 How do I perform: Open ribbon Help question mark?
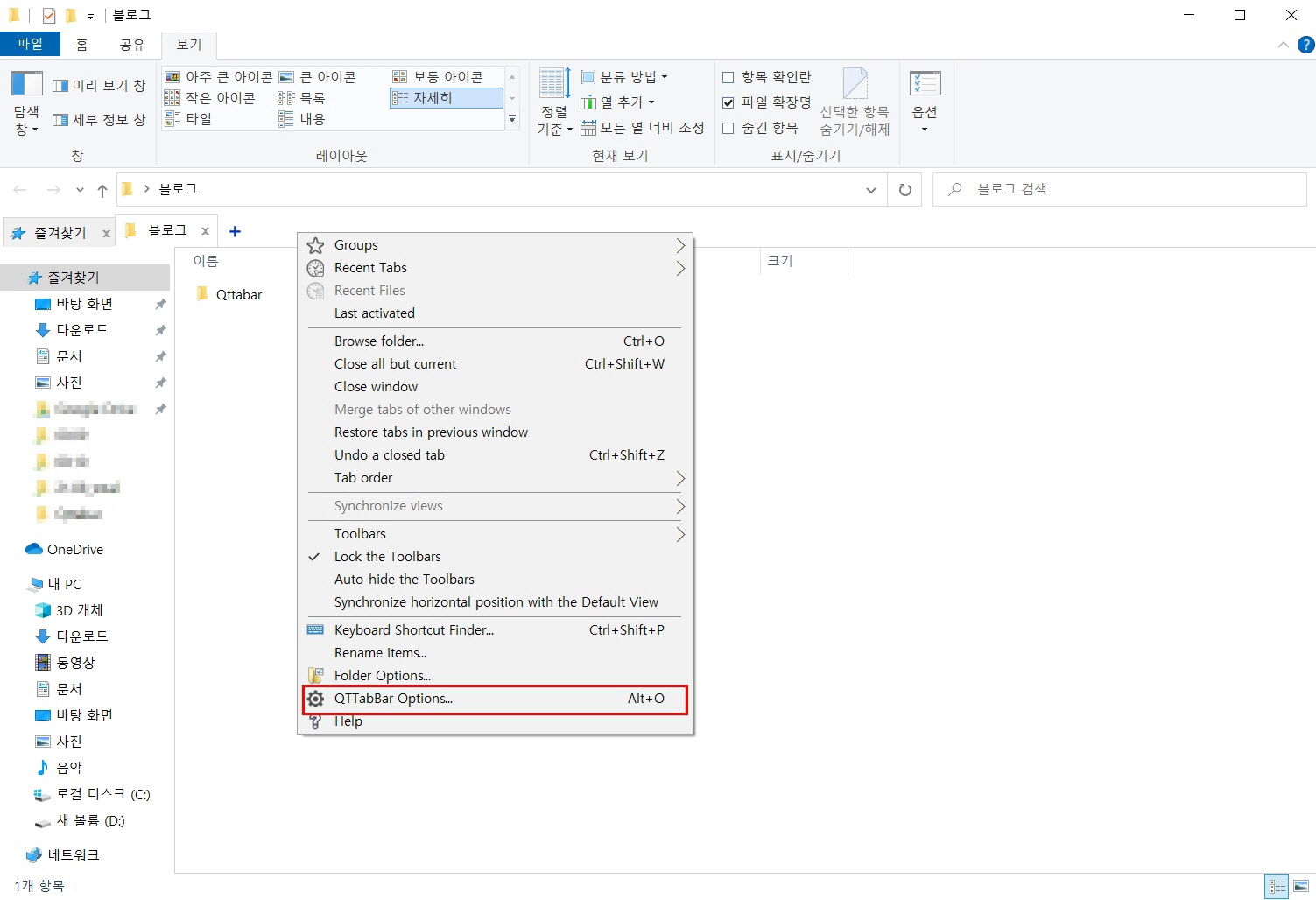1305,45
